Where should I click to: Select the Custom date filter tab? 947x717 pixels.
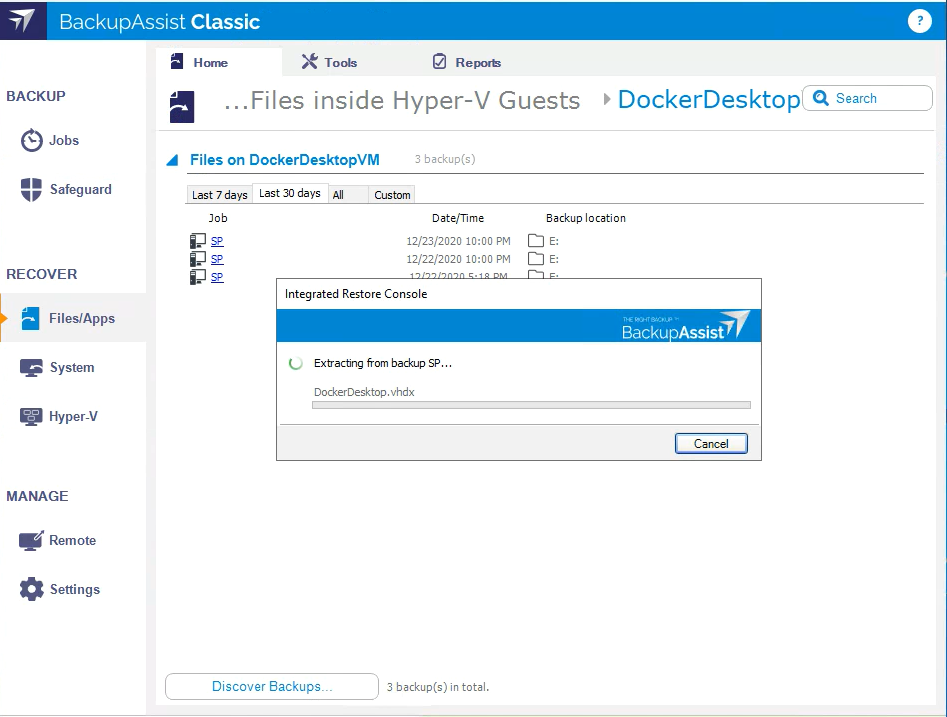click(x=392, y=195)
